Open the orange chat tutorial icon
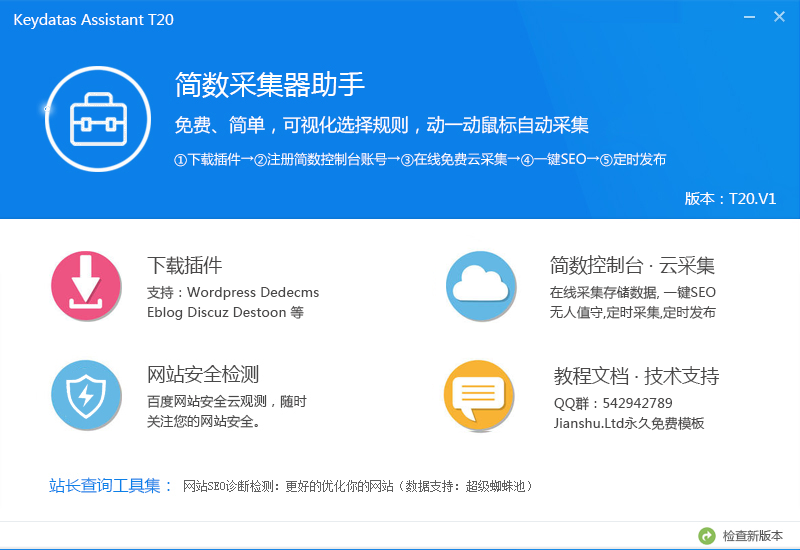The image size is (800, 550). (x=478, y=395)
